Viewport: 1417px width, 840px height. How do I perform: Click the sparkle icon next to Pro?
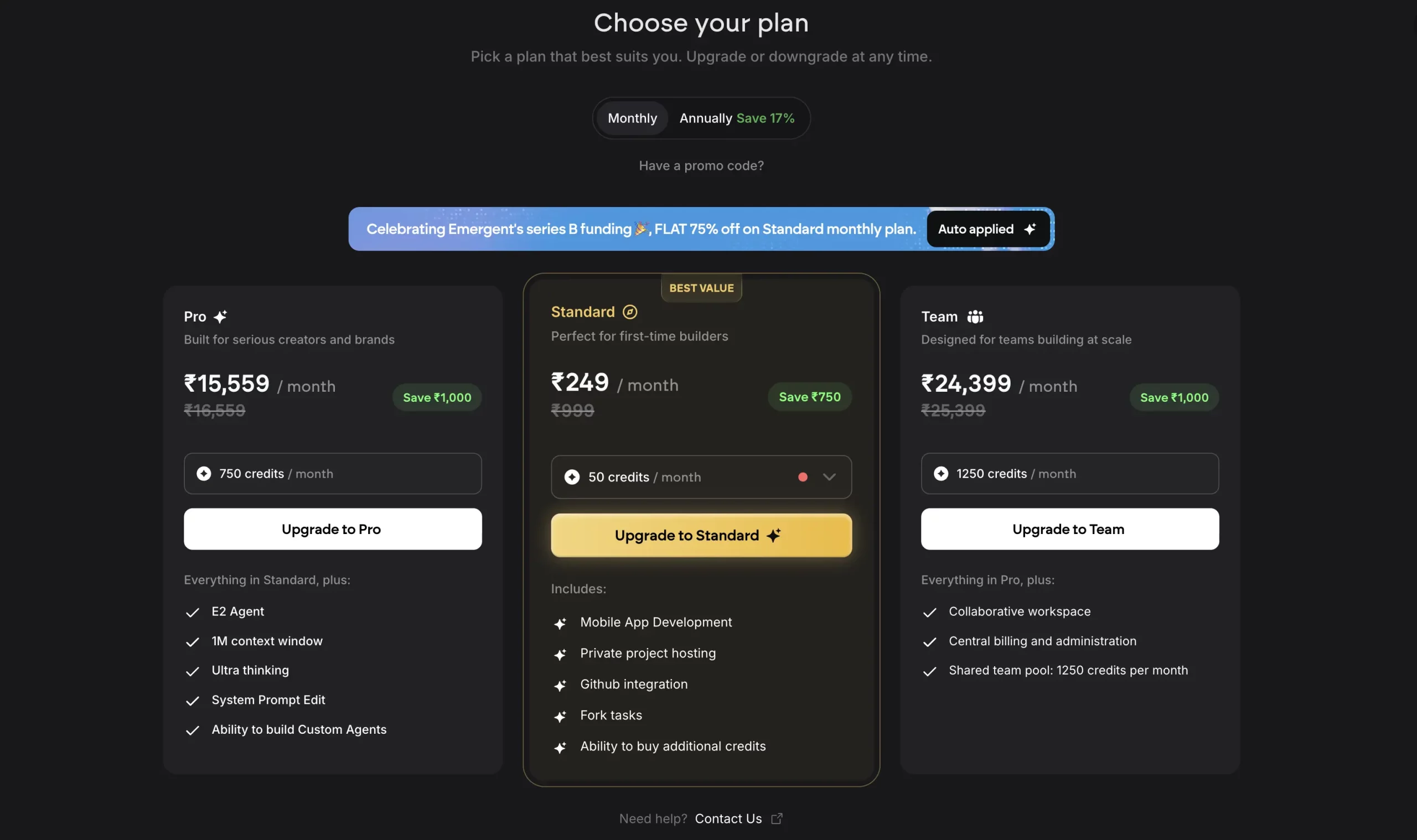[221, 317]
